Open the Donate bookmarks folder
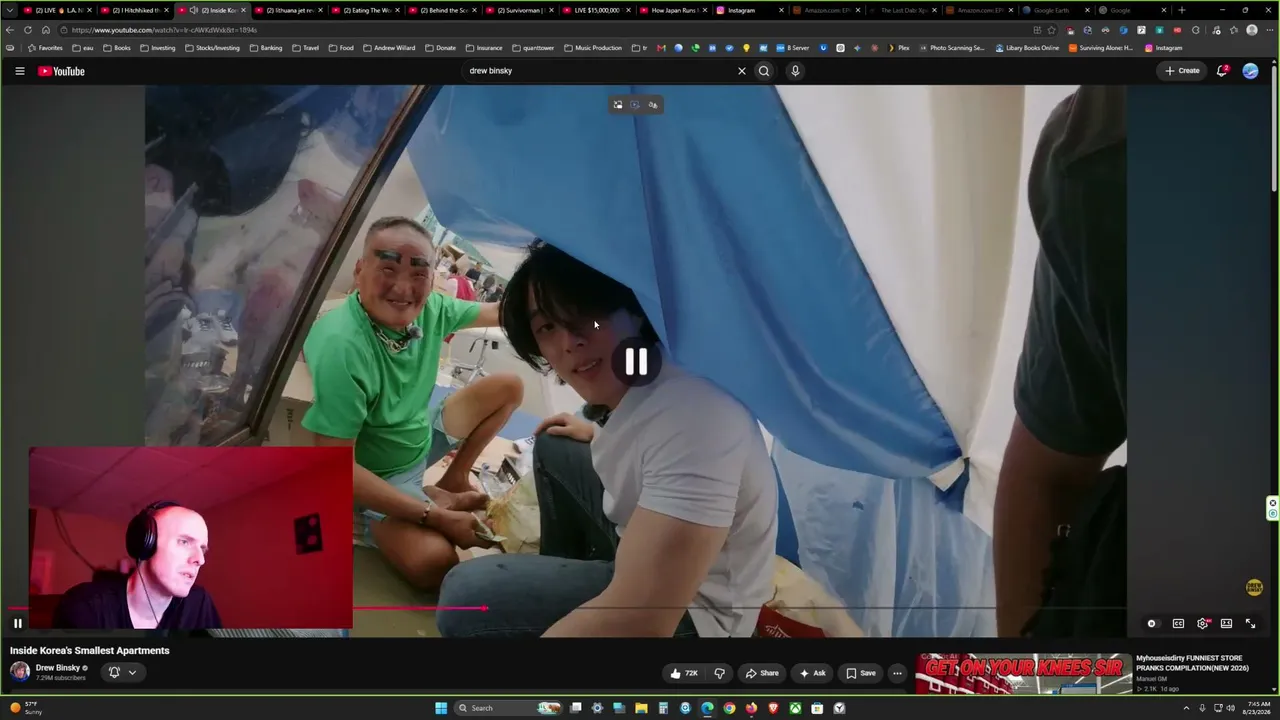Viewport: 1280px width, 720px height. coord(440,48)
